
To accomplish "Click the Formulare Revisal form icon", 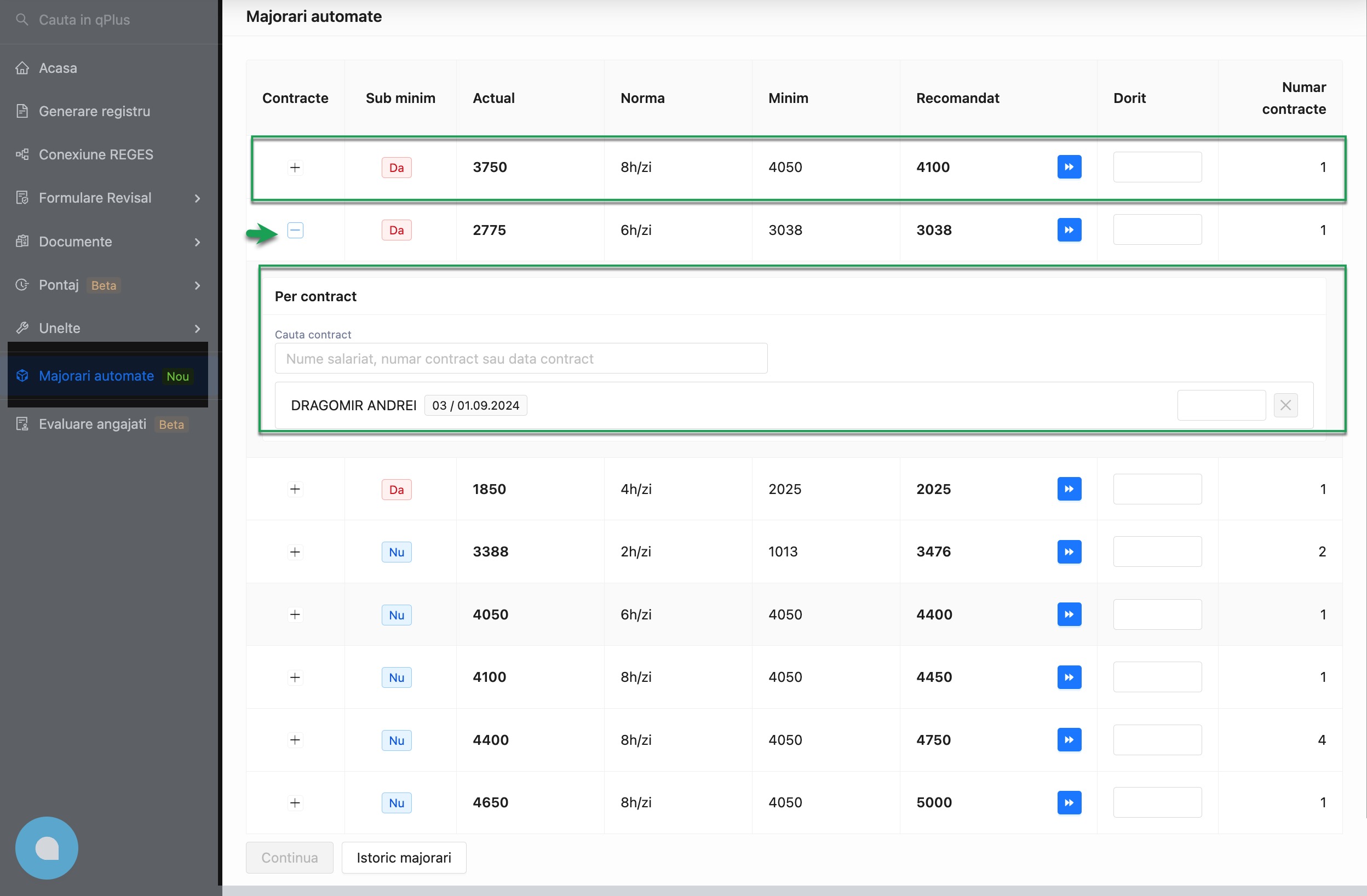I will pos(22,198).
